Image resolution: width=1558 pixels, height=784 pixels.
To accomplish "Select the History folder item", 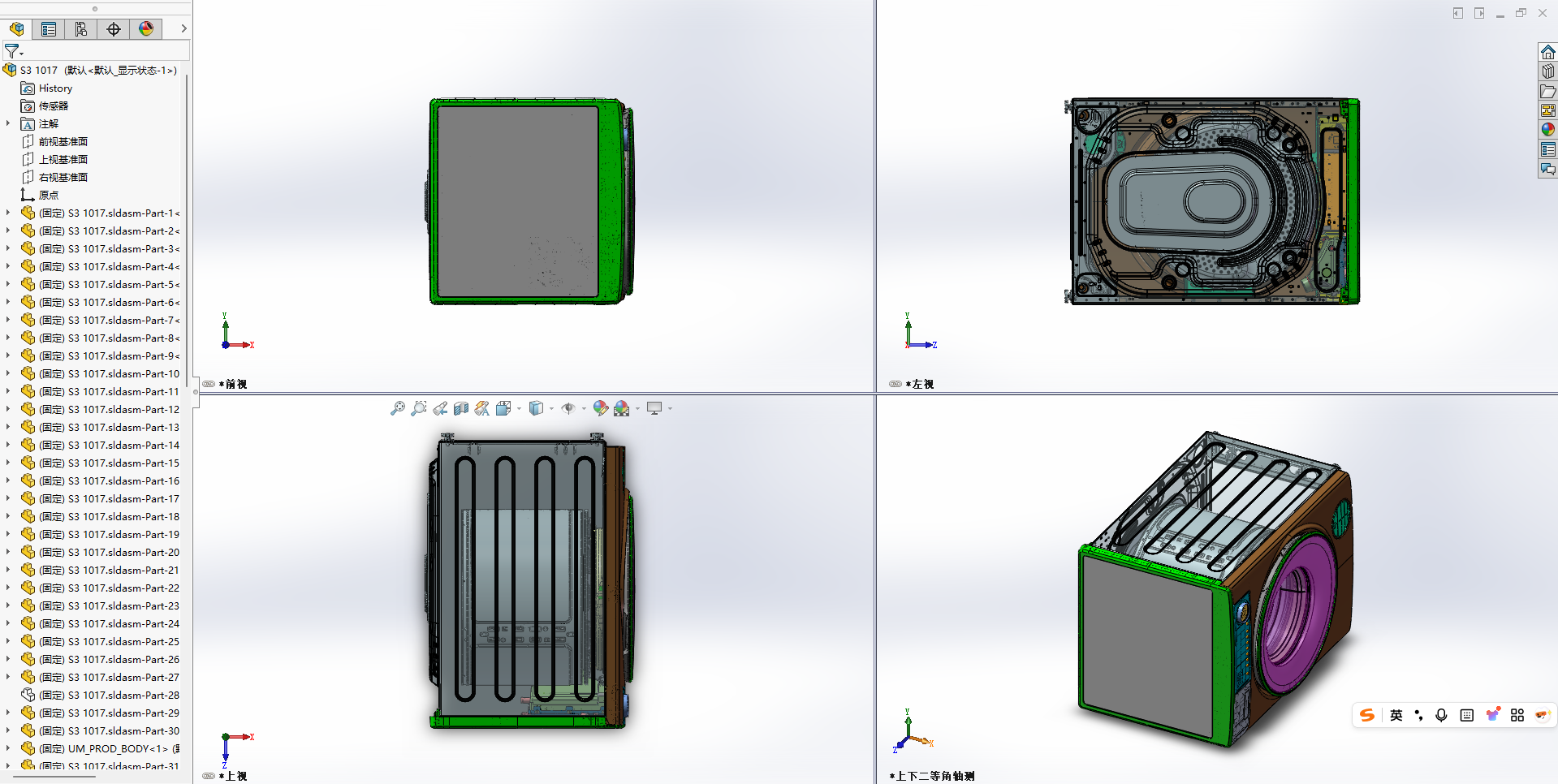I will 46,88.
